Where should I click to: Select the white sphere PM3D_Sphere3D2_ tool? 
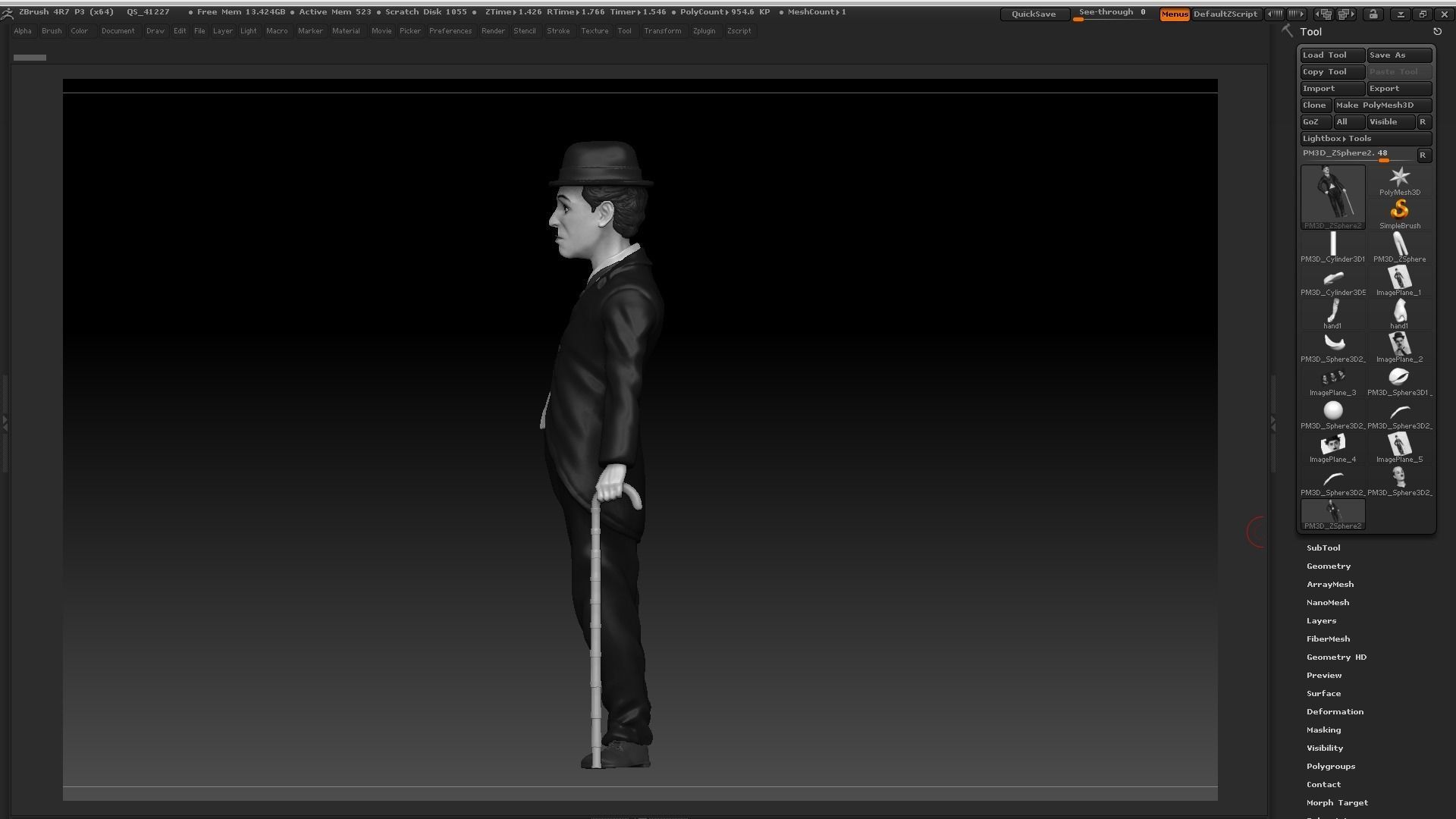coord(1332,415)
